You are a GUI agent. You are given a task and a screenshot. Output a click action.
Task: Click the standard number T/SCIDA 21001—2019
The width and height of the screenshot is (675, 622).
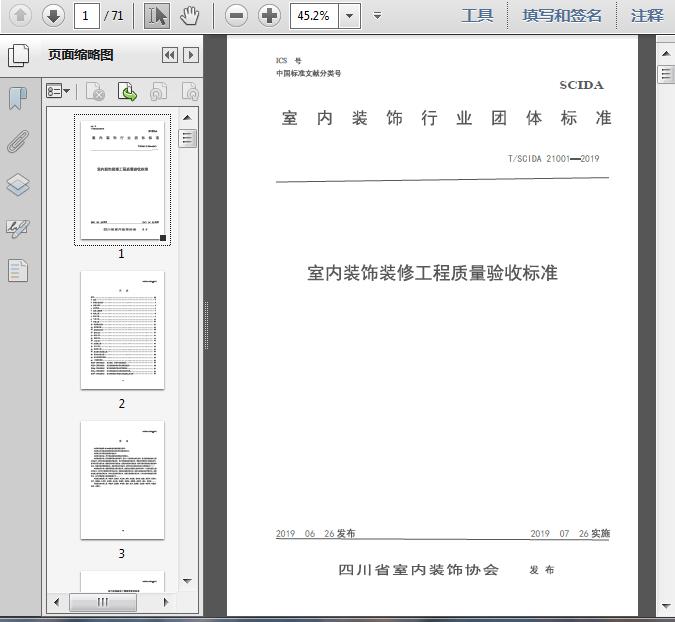click(553, 158)
